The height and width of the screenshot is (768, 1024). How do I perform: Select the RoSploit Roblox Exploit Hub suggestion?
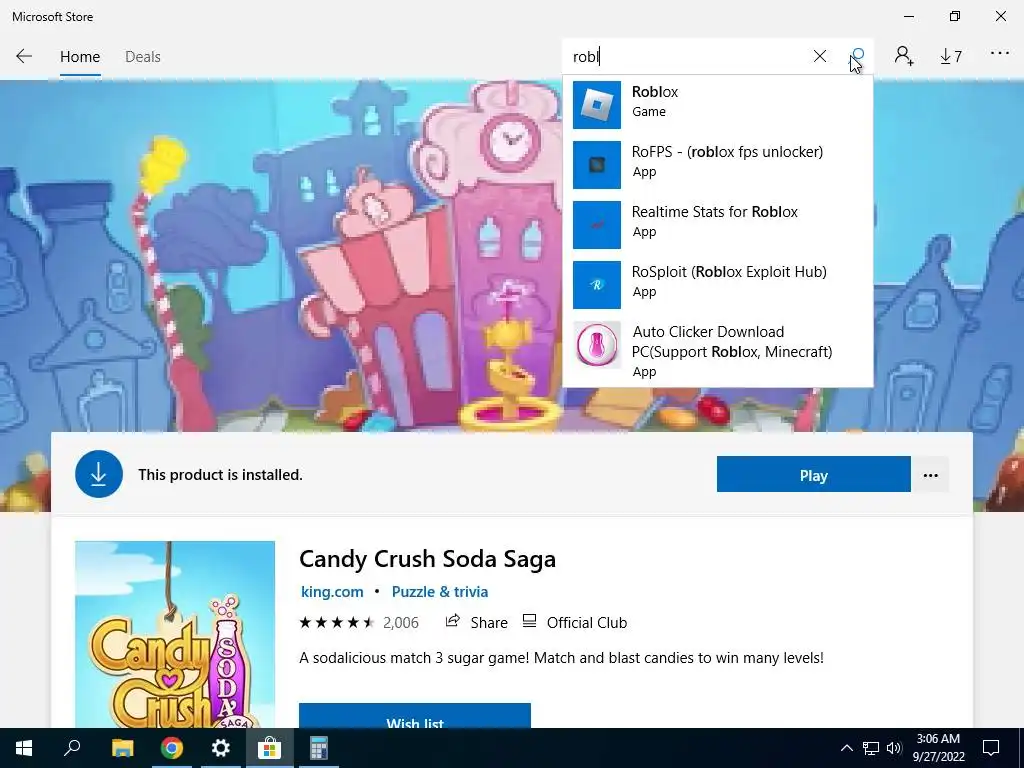pos(717,285)
